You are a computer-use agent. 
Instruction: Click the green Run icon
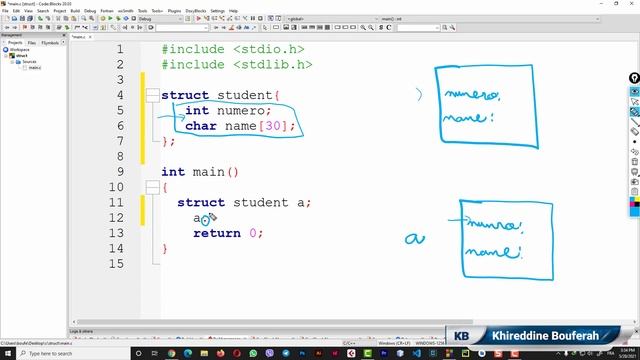pyautogui.click(x=110, y=19)
